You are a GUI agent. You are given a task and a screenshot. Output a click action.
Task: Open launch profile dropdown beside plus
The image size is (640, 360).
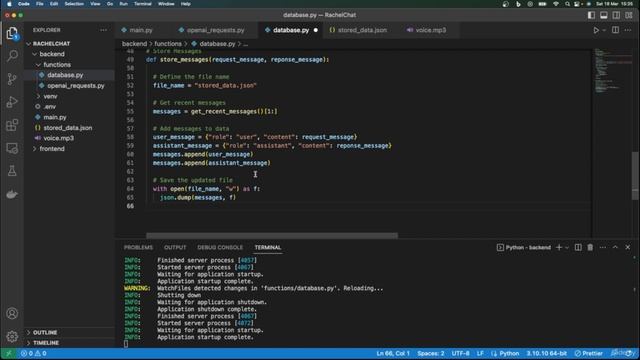pyautogui.click(x=567, y=248)
